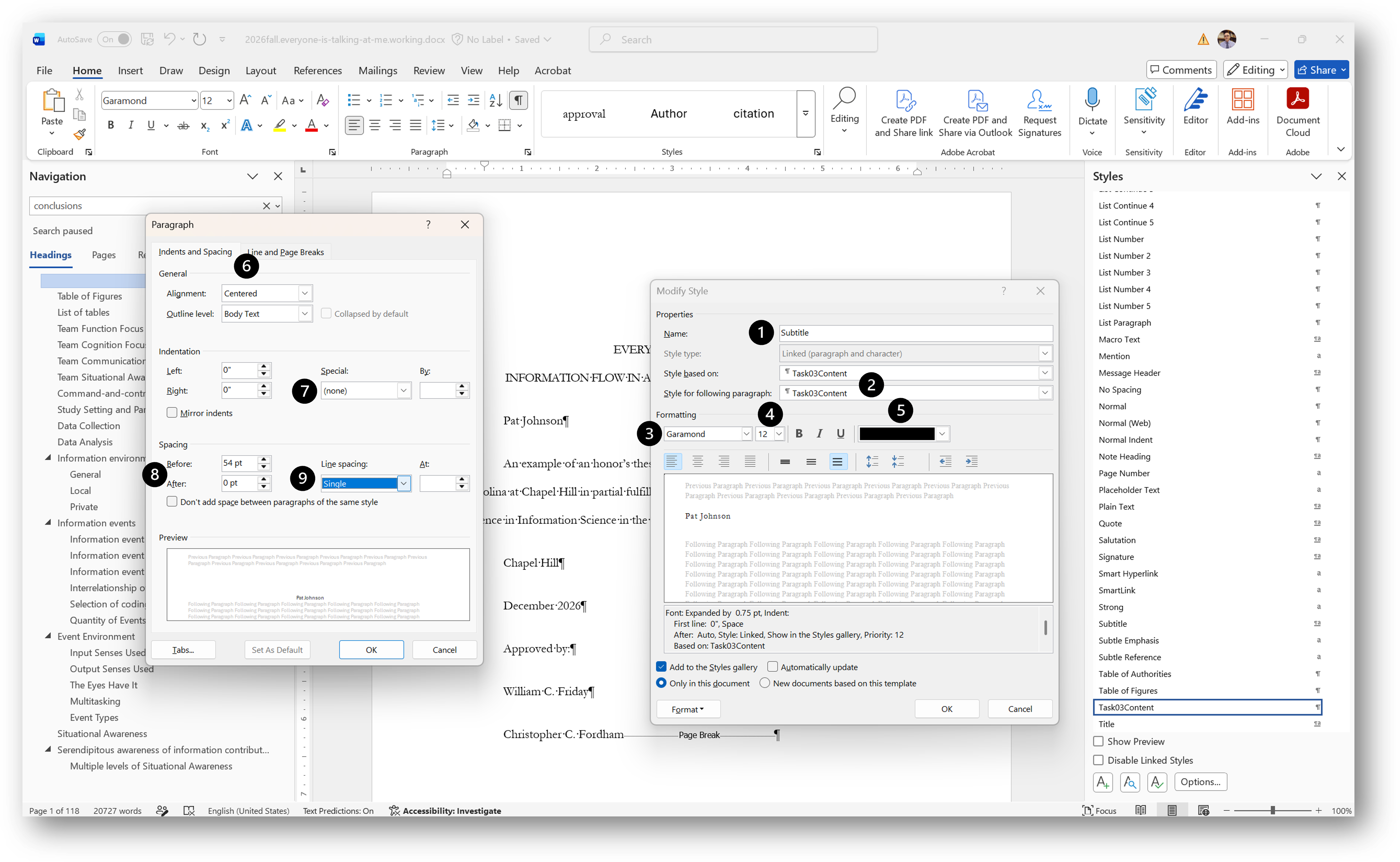Toggle Show/Hide paragraph marks icon
This screenshot has width=1400, height=862.
coord(518,100)
